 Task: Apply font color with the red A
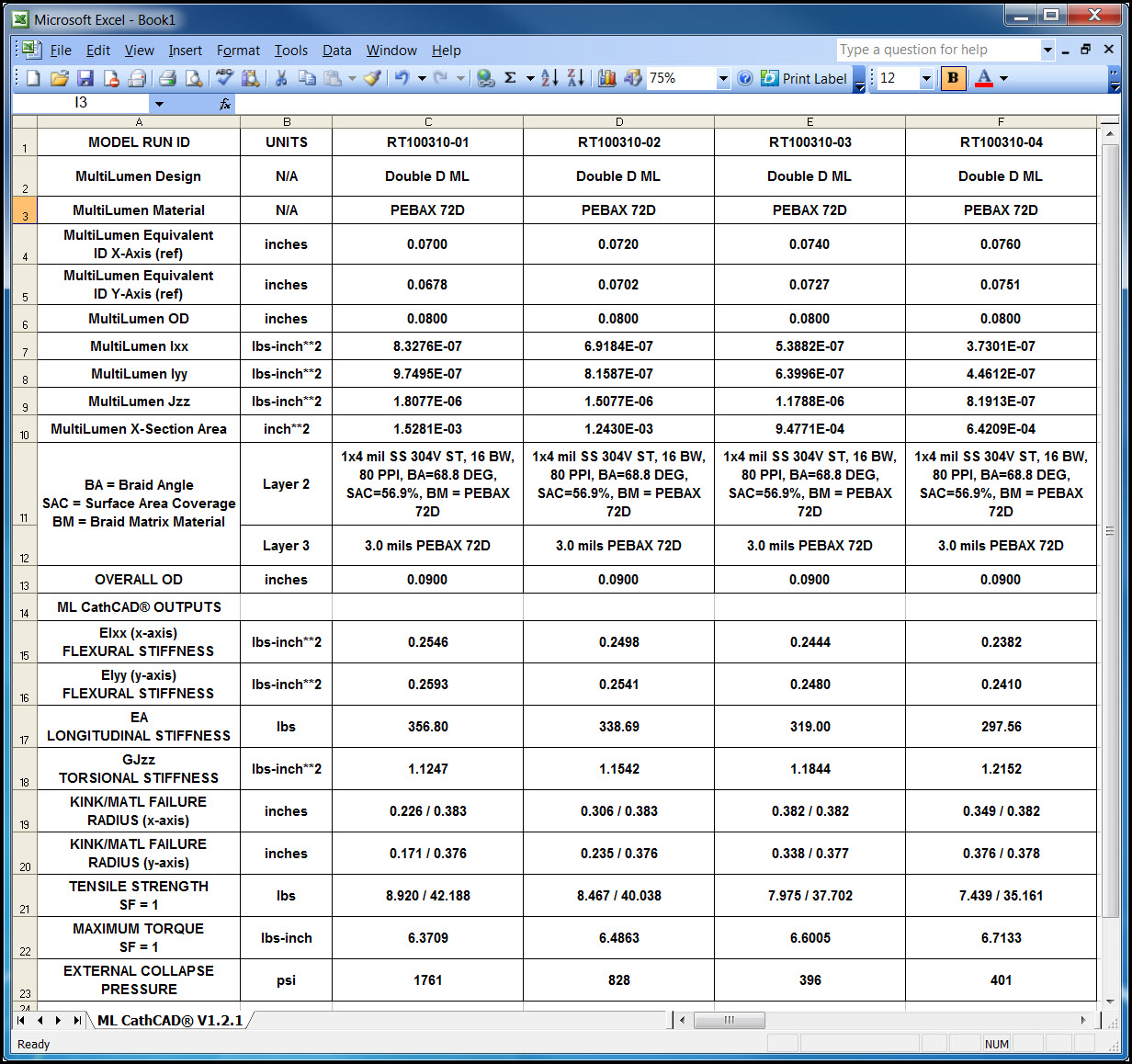pyautogui.click(x=984, y=79)
